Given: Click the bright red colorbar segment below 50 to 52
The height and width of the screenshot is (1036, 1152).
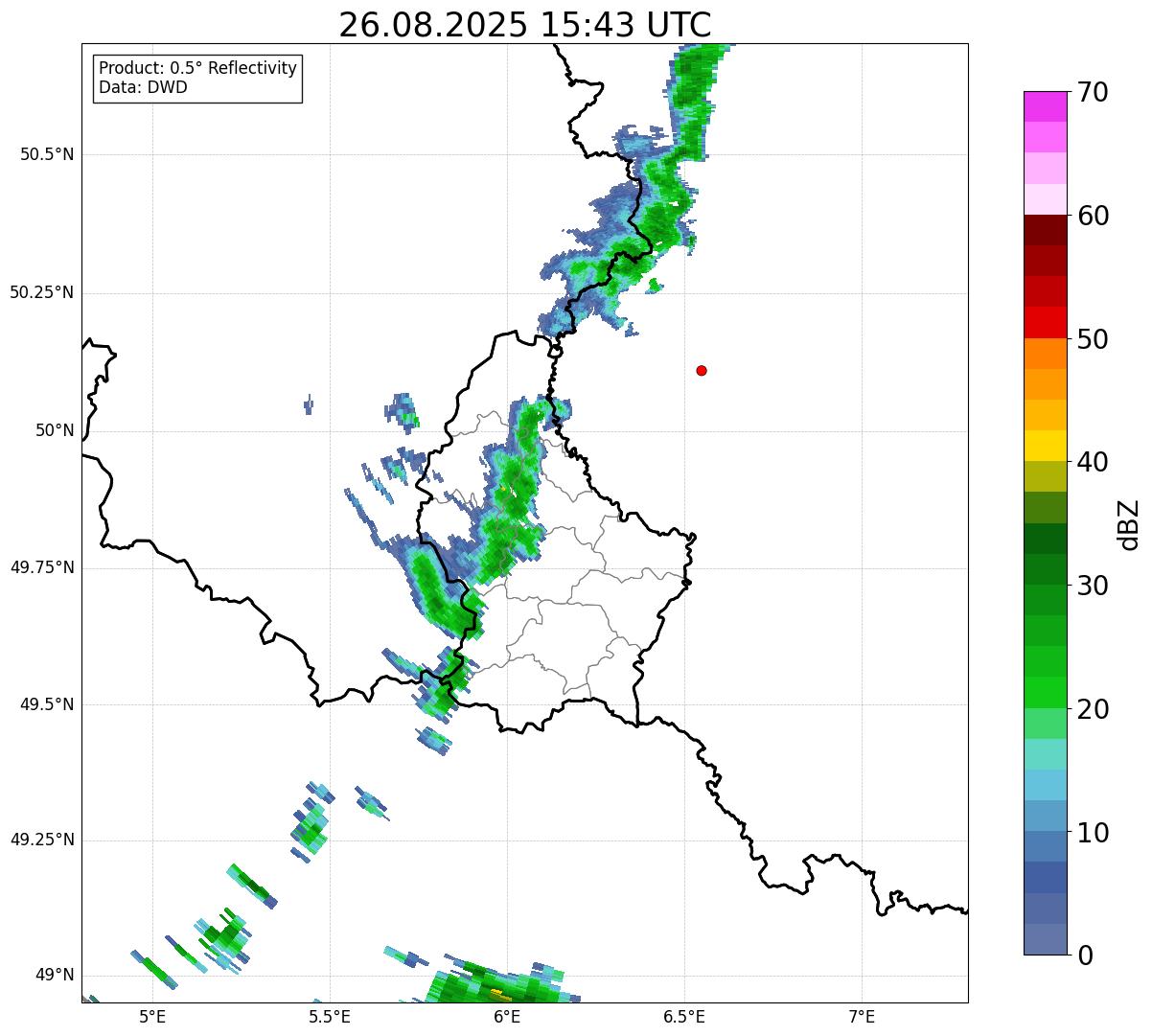Looking at the screenshot, I should click(1046, 322).
